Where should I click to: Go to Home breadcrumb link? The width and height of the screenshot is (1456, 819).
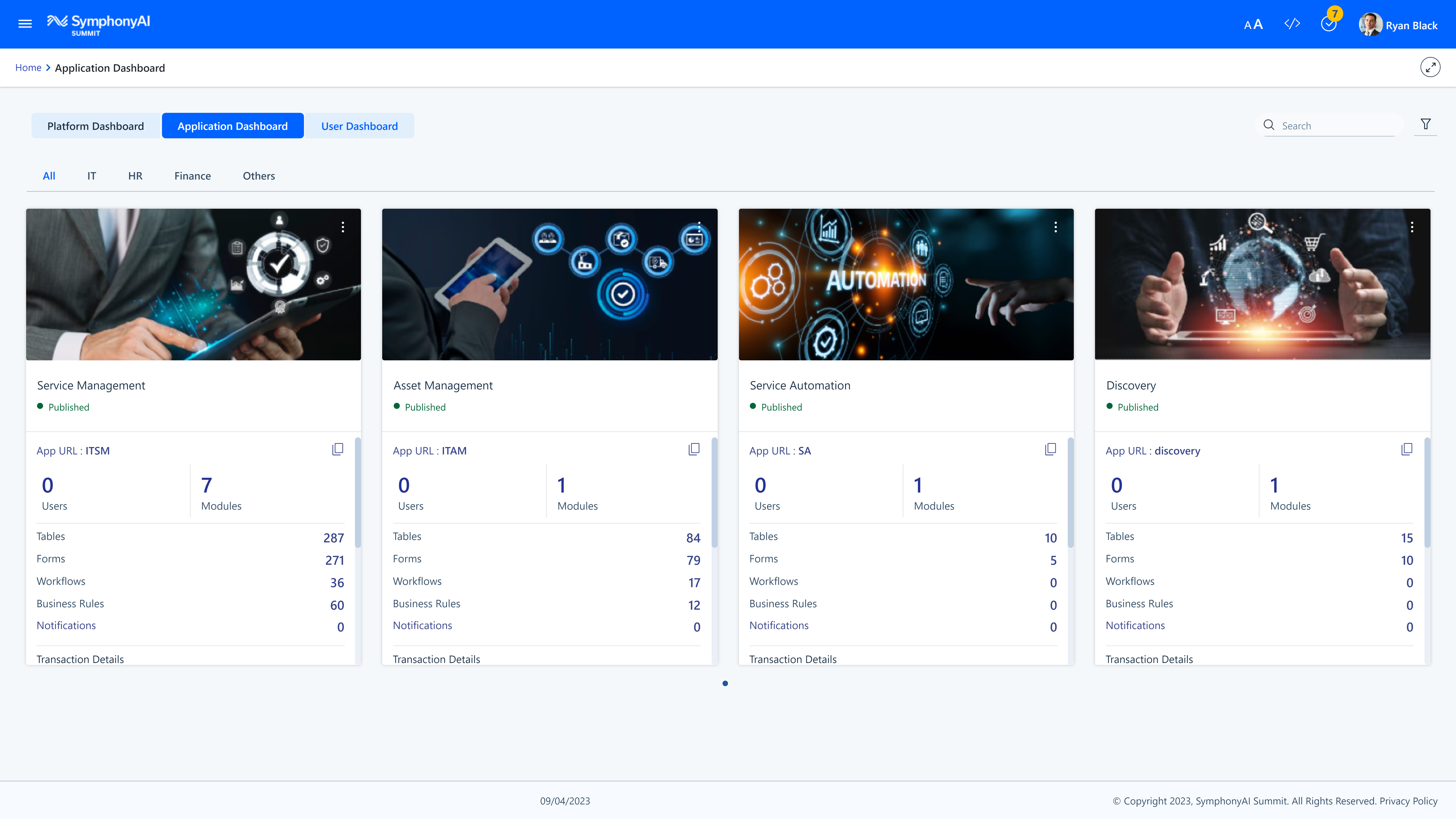coord(28,68)
